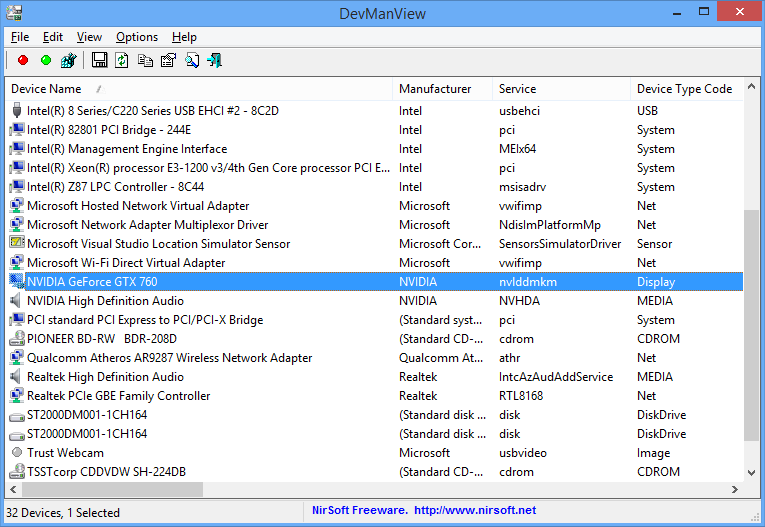Image resolution: width=765 pixels, height=527 pixels.
Task: Click the drive icon of TSSTcorp CDDVDW SH-224DB
Action: click(x=17, y=471)
